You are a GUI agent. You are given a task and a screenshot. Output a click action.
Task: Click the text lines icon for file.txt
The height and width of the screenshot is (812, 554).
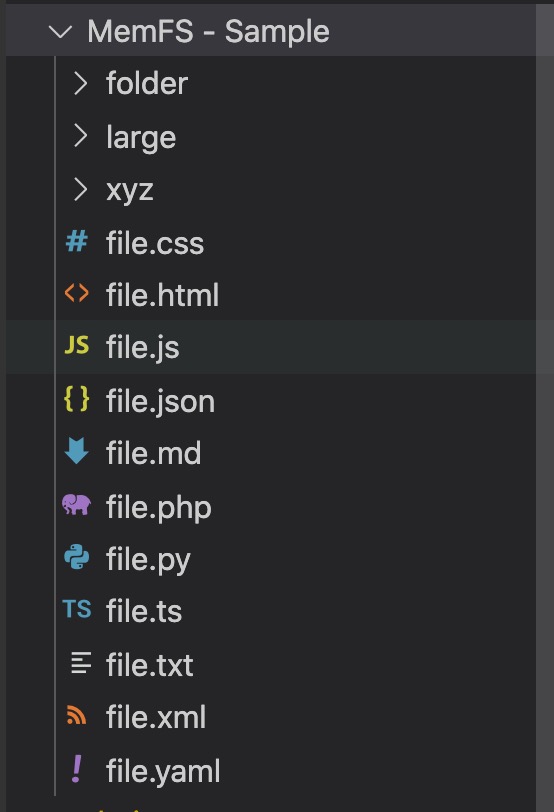point(81,663)
